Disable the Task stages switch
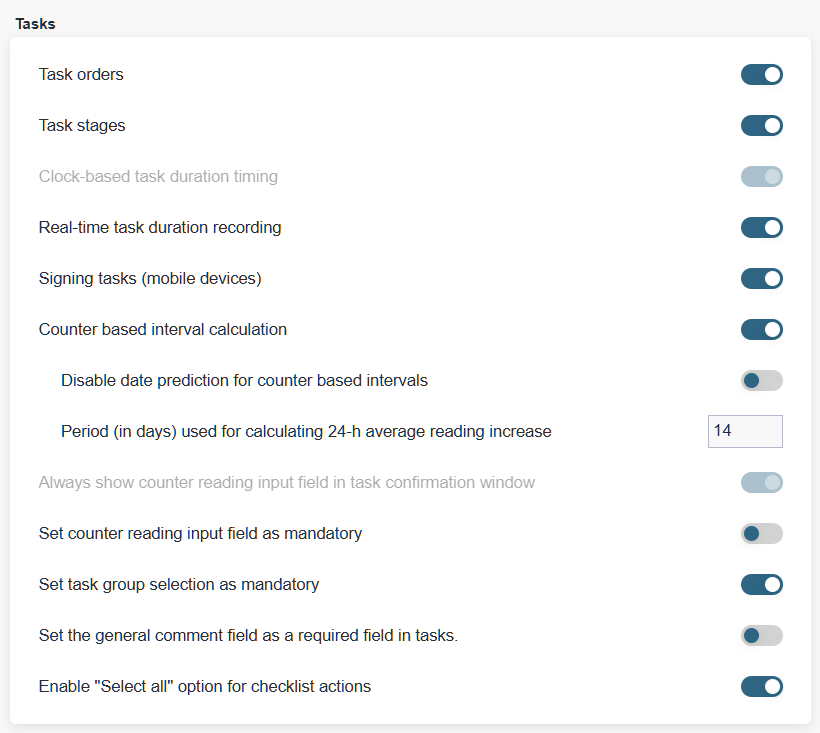The height and width of the screenshot is (733, 820). [x=761, y=126]
